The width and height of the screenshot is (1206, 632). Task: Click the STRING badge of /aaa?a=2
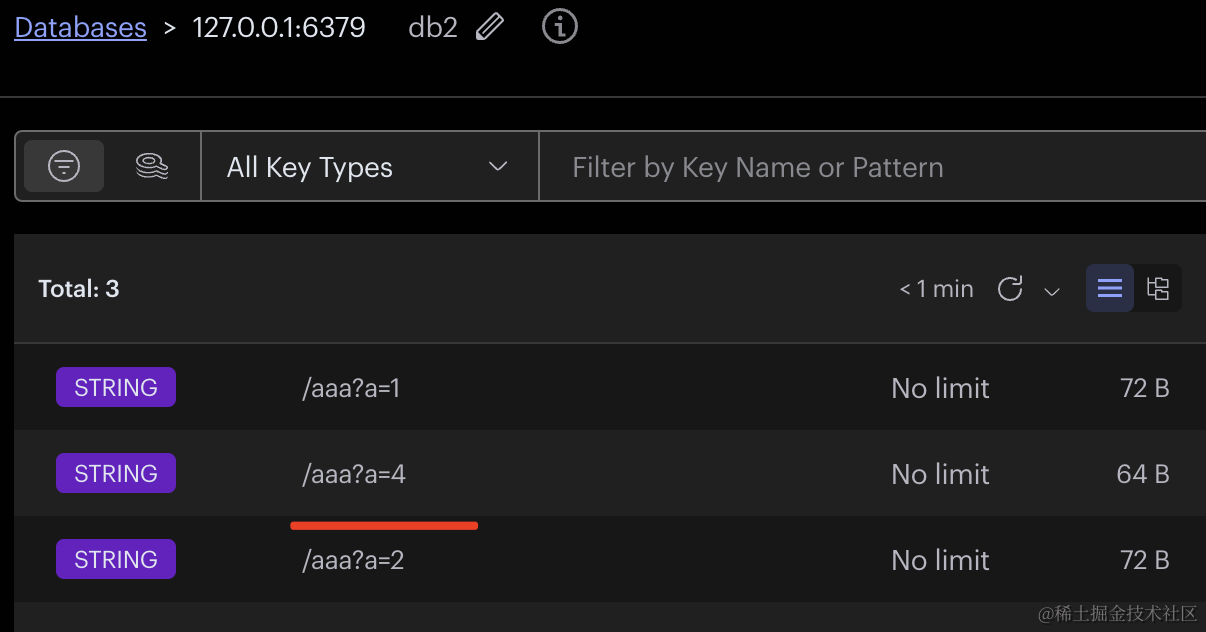116,560
